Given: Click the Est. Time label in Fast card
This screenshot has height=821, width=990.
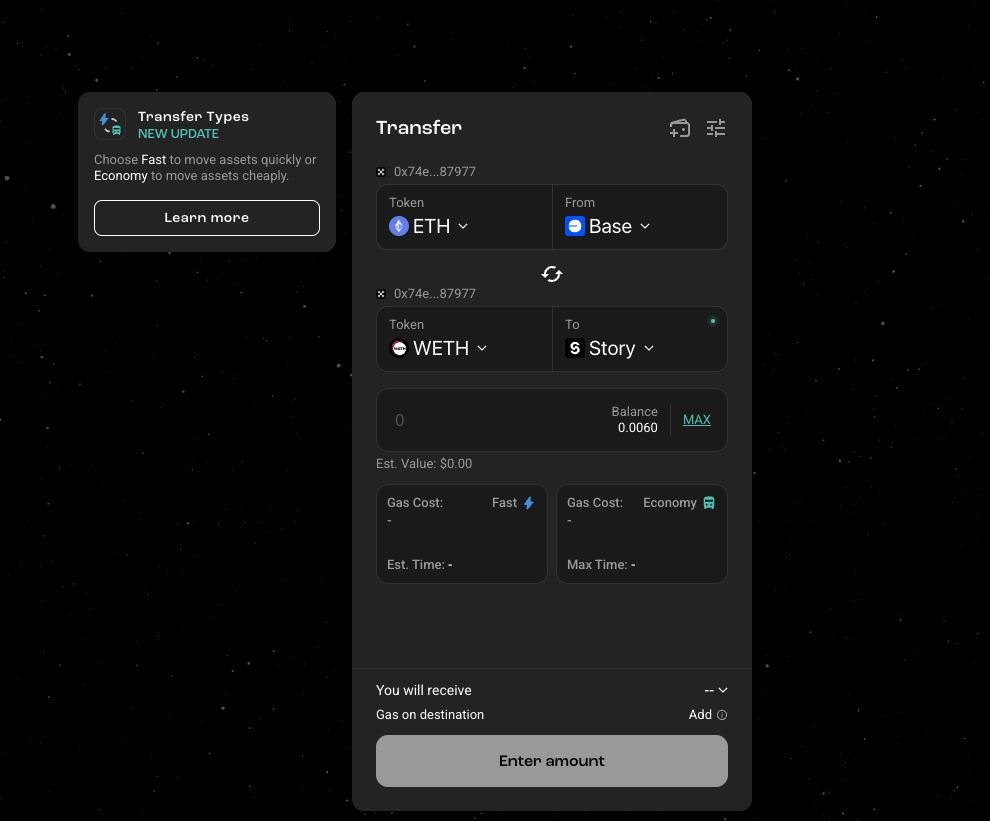Looking at the screenshot, I should click(x=419, y=565).
